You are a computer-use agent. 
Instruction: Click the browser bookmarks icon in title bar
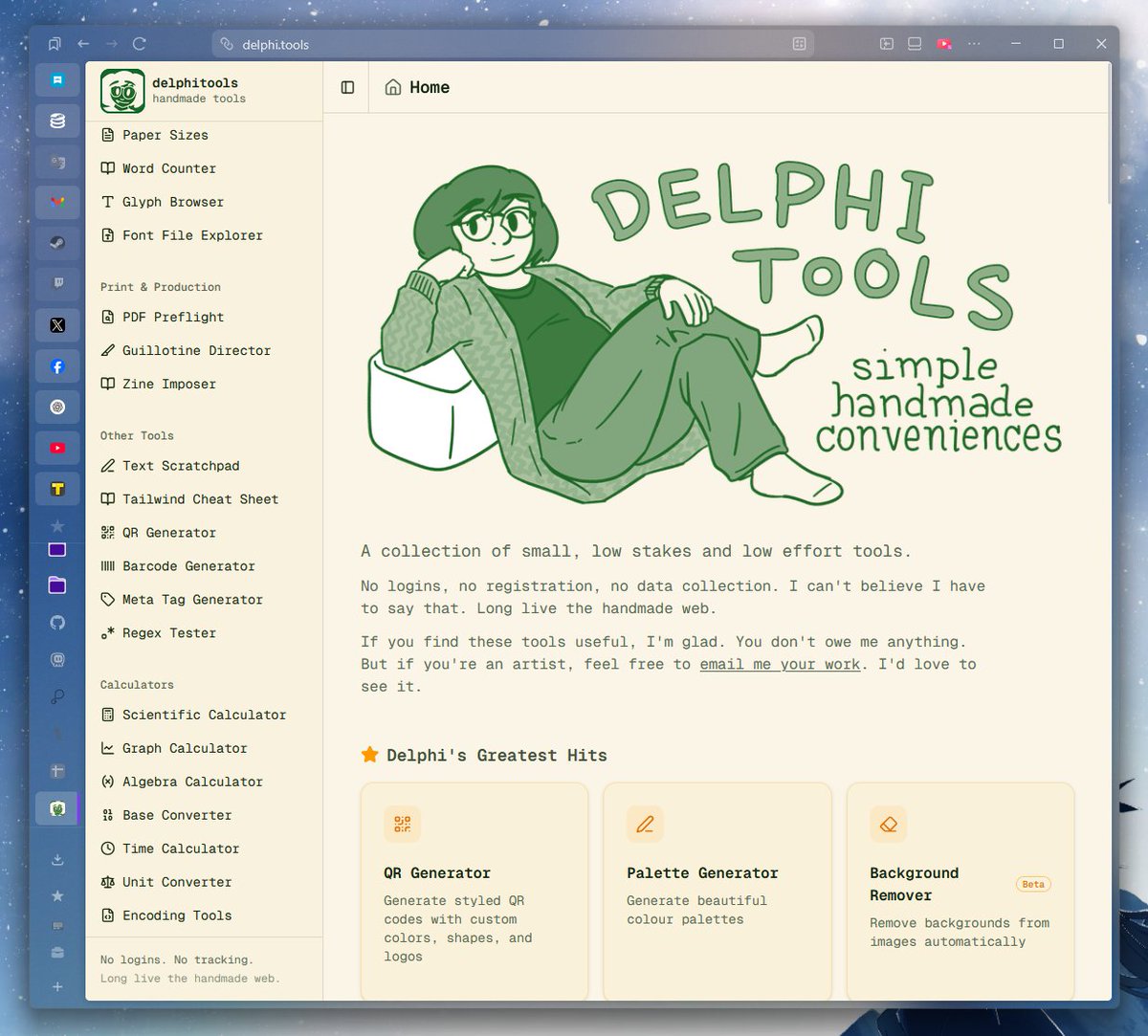click(54, 44)
